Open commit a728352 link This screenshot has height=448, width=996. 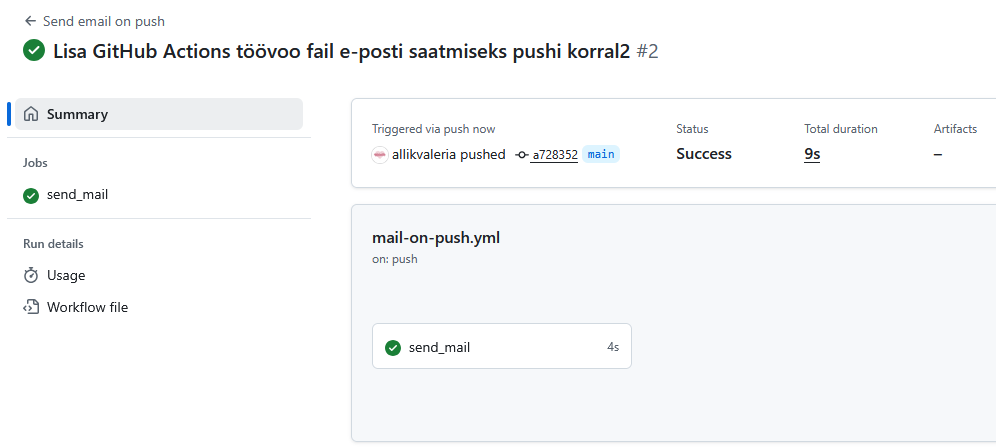point(554,155)
